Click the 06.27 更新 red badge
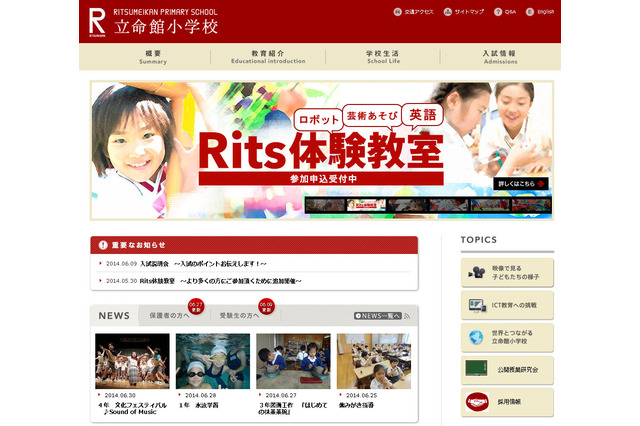Image resolution: width=640 pixels, height=426 pixels. pyautogui.click(x=196, y=307)
